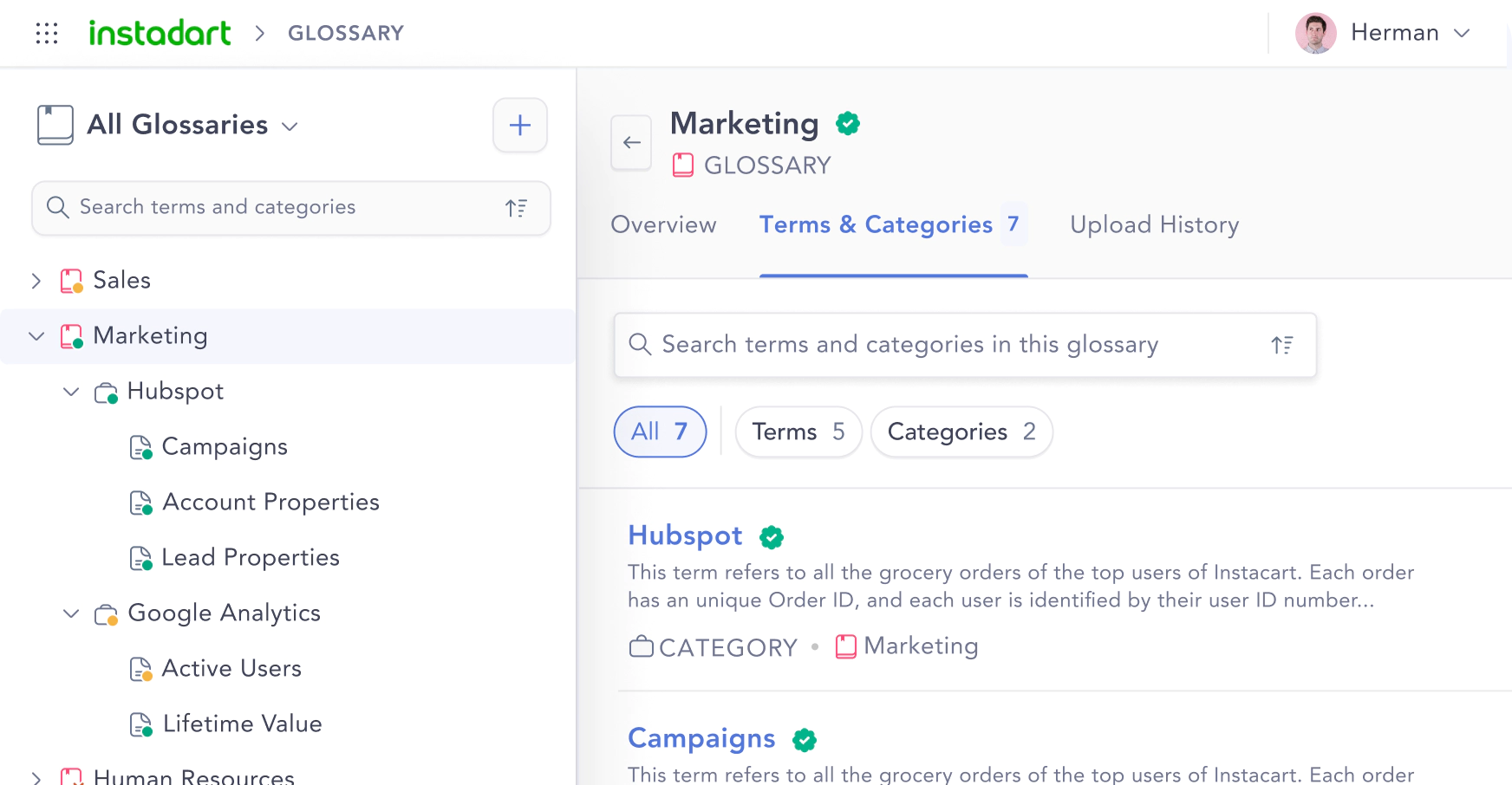The height and width of the screenshot is (785, 1512).
Task: Expand the Sales glossary
Action: coord(36,281)
